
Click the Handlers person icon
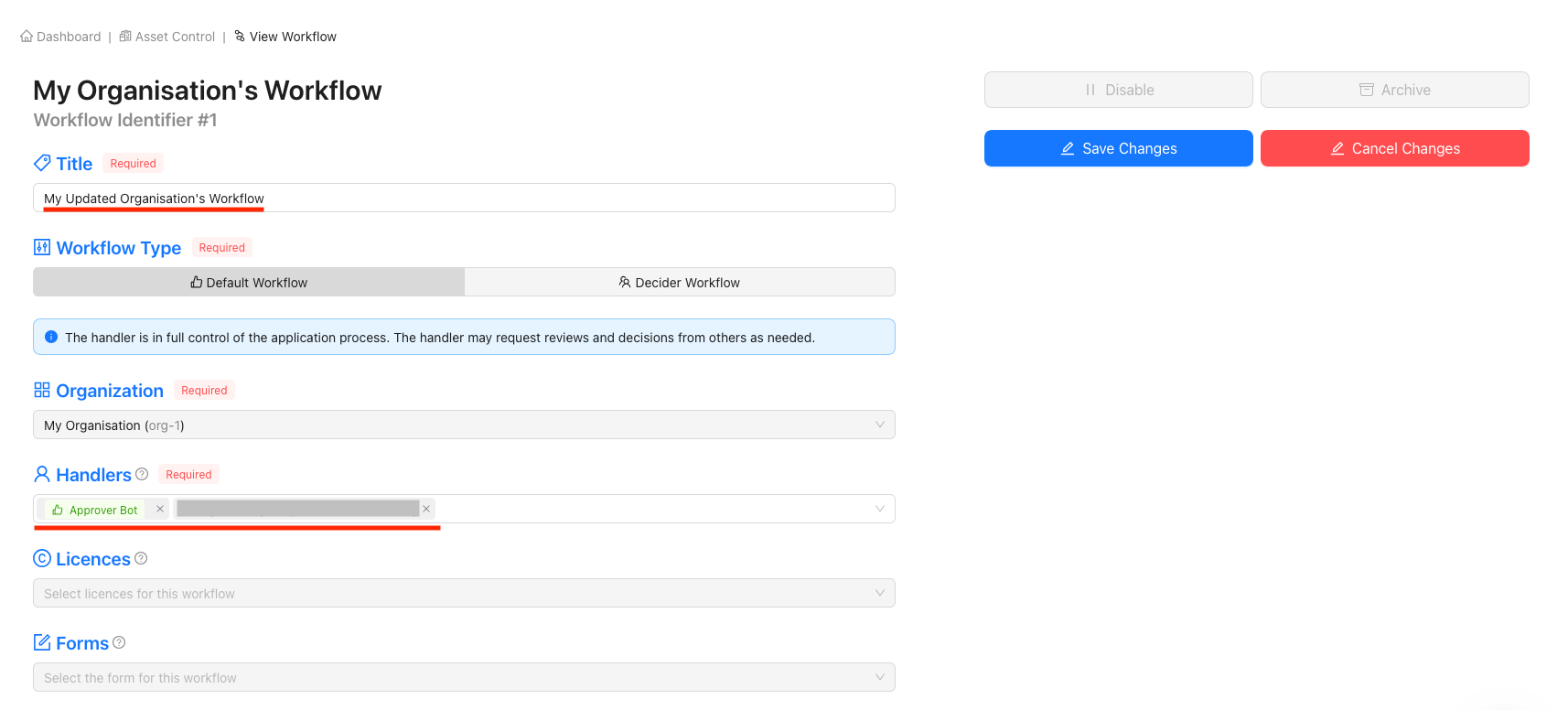click(42, 474)
